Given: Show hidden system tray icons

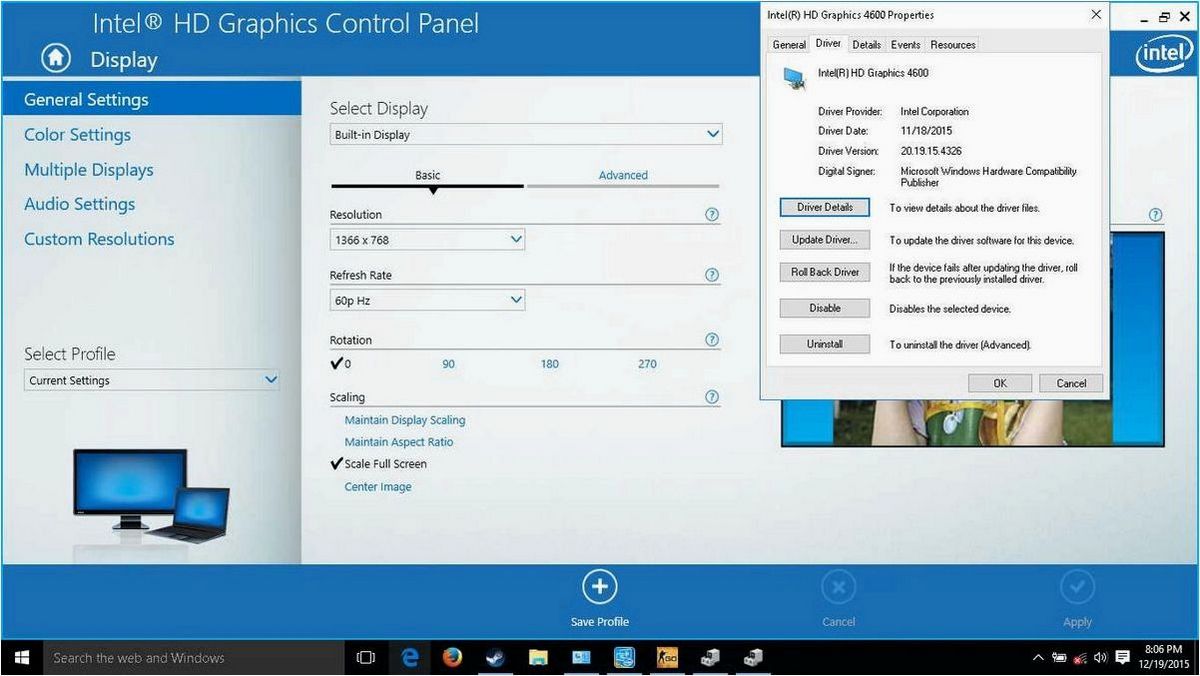Looking at the screenshot, I should pyautogui.click(x=1038, y=658).
